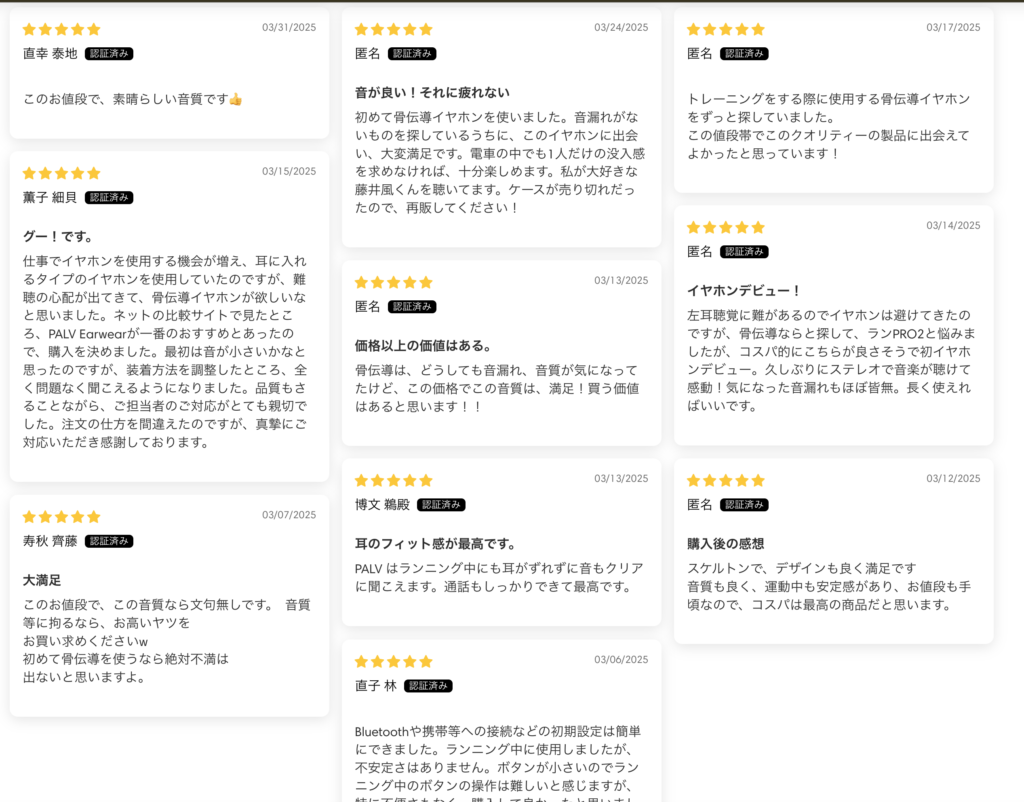Image resolution: width=1024 pixels, height=802 pixels.
Task: Click the star rating on the 03/17/2025 review
Action: point(726,29)
